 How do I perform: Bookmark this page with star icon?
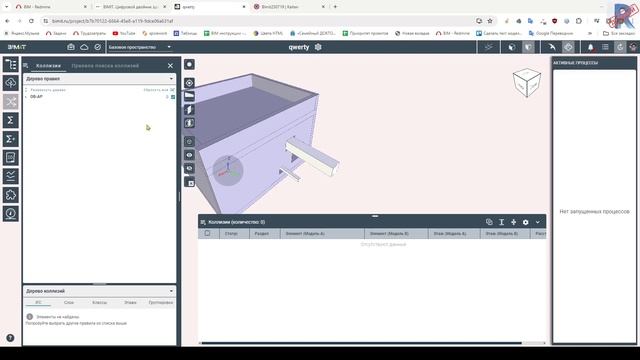pos(490,21)
